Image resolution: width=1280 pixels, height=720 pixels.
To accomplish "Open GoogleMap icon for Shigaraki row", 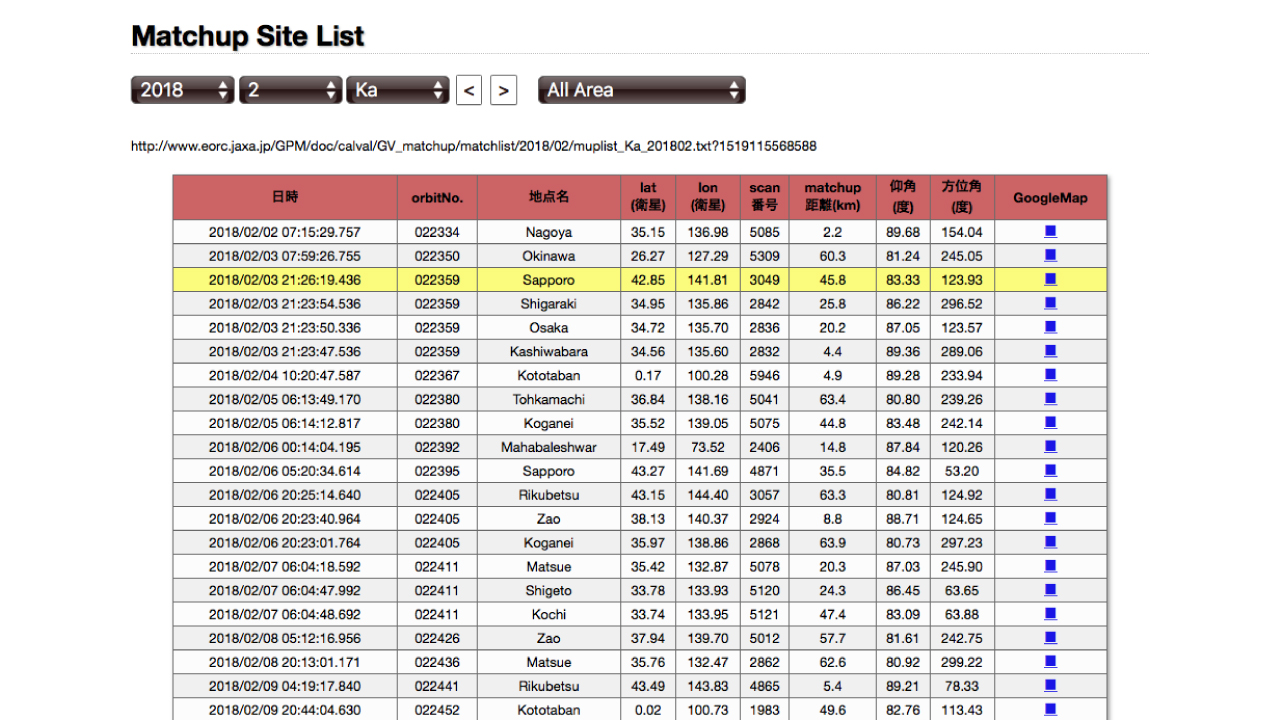I will pyautogui.click(x=1050, y=303).
